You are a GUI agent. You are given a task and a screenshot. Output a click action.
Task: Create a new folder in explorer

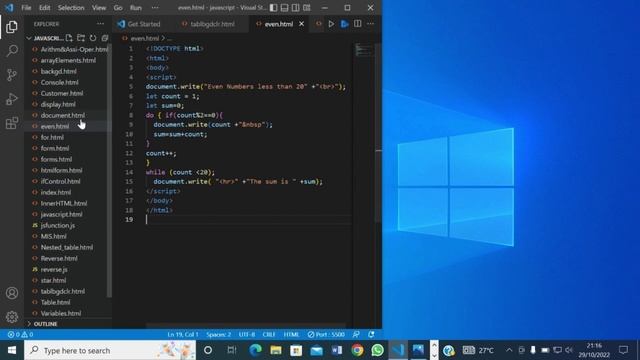tap(81, 38)
